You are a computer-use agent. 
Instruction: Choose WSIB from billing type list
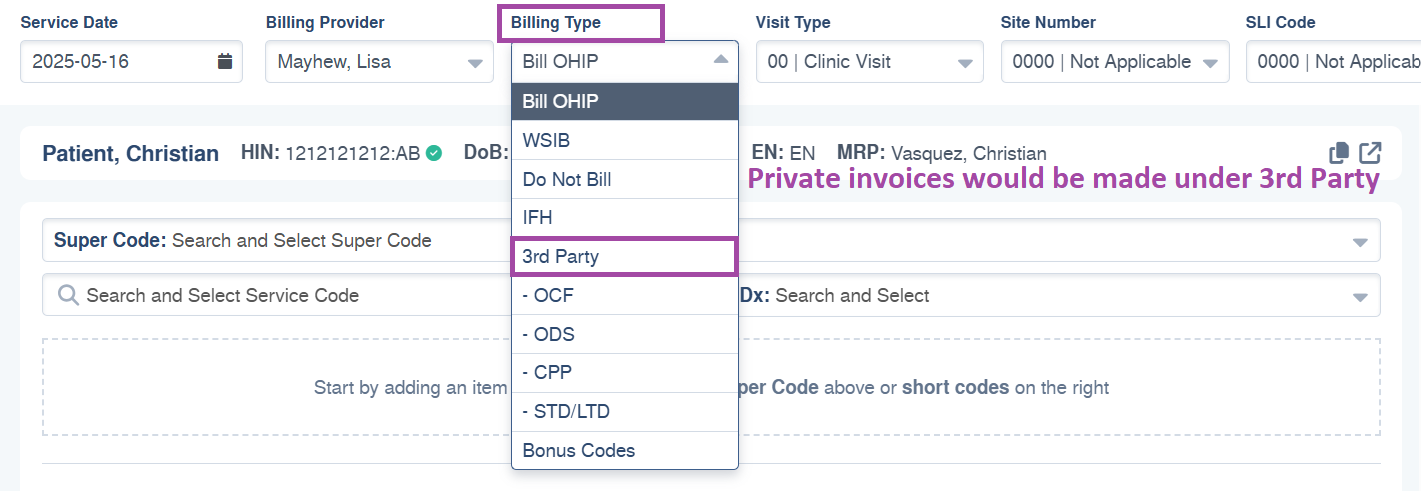(625, 140)
